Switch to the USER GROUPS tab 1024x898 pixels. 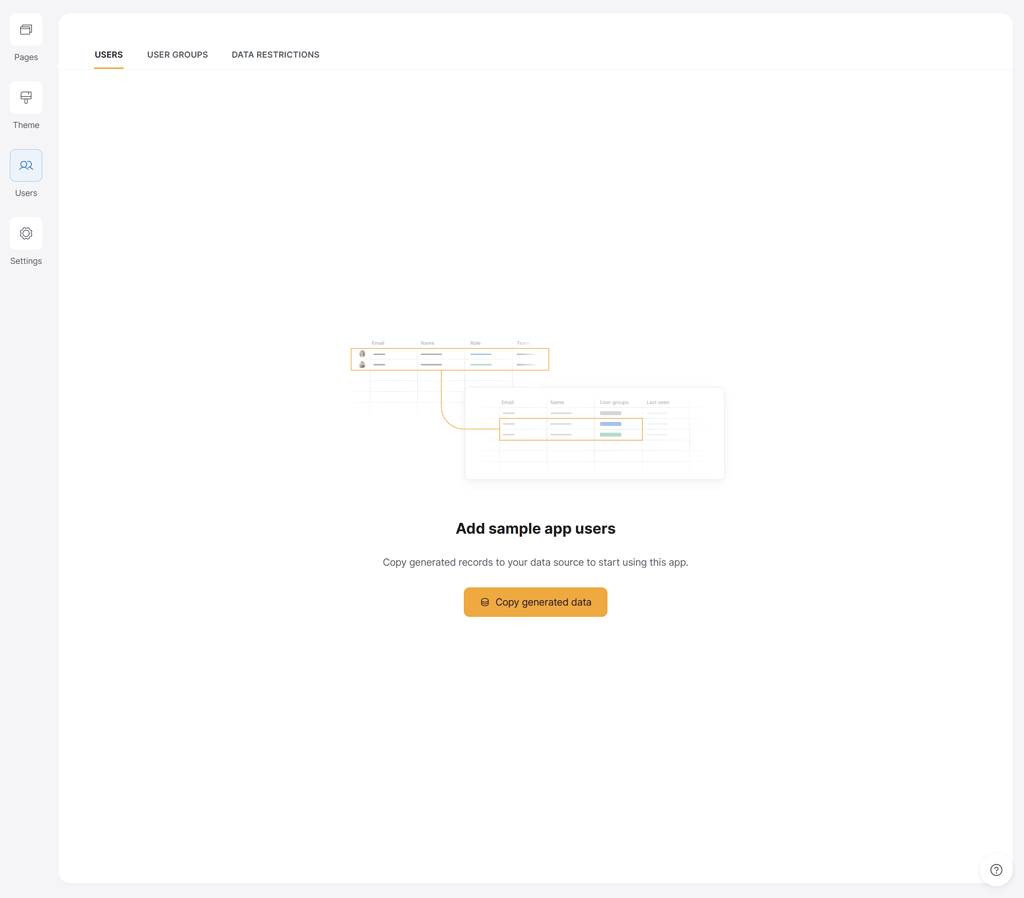coord(177,55)
